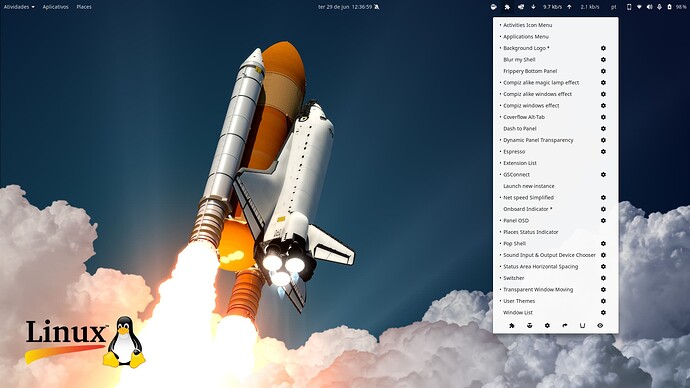This screenshot has width=690, height=388.
Task: Open settings gear for Panel OSD
Action: coord(603,220)
